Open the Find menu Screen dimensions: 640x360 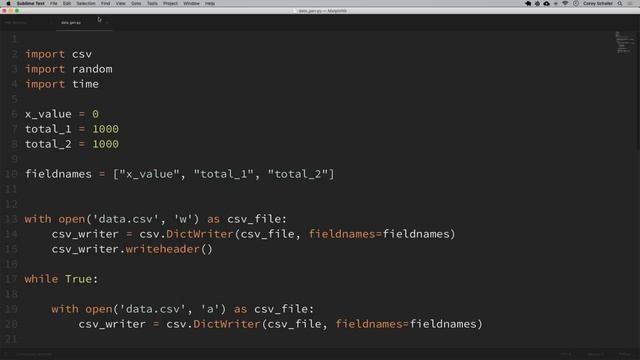coord(106,3)
